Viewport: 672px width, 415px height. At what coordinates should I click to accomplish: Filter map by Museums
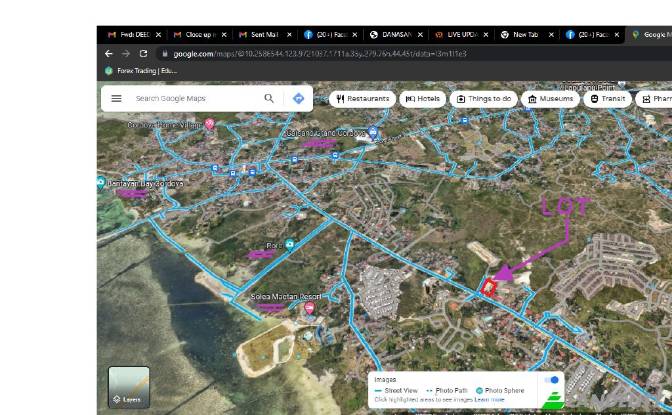(551, 99)
